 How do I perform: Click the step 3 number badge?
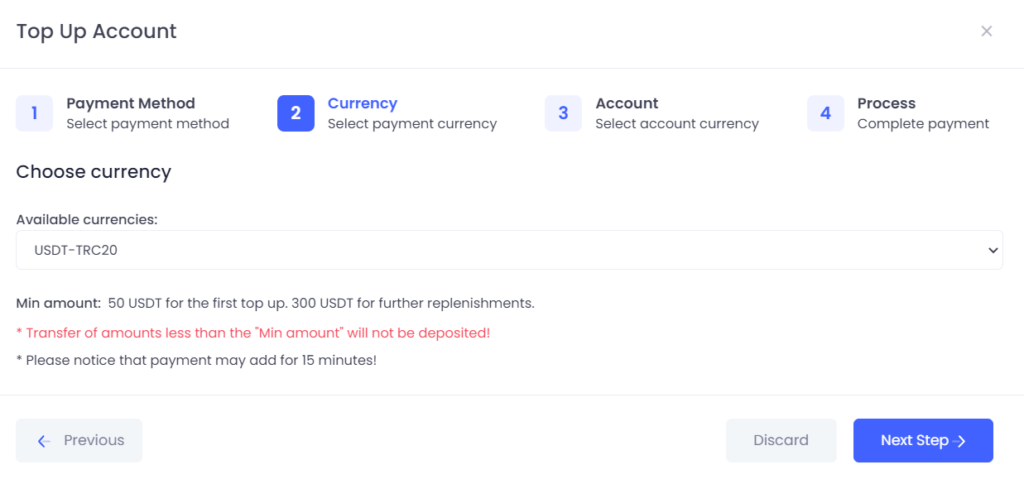(x=563, y=113)
